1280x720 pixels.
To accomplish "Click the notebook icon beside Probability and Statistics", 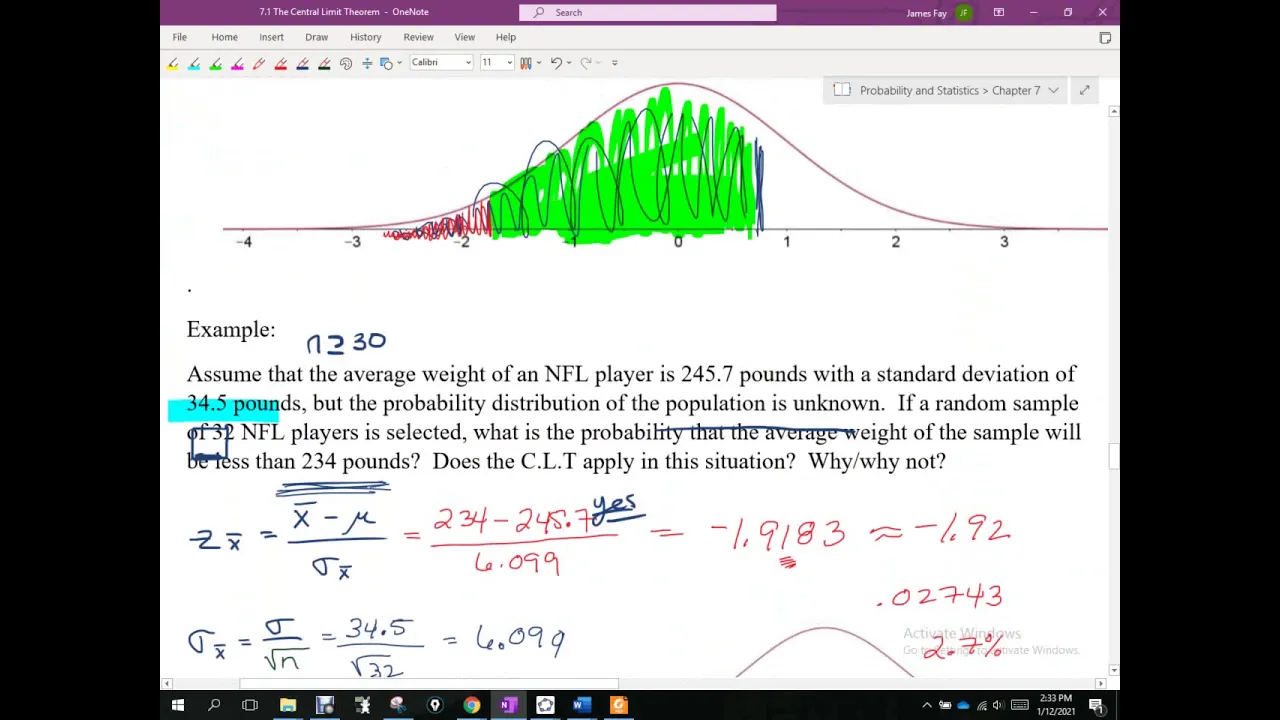I will tap(842, 90).
